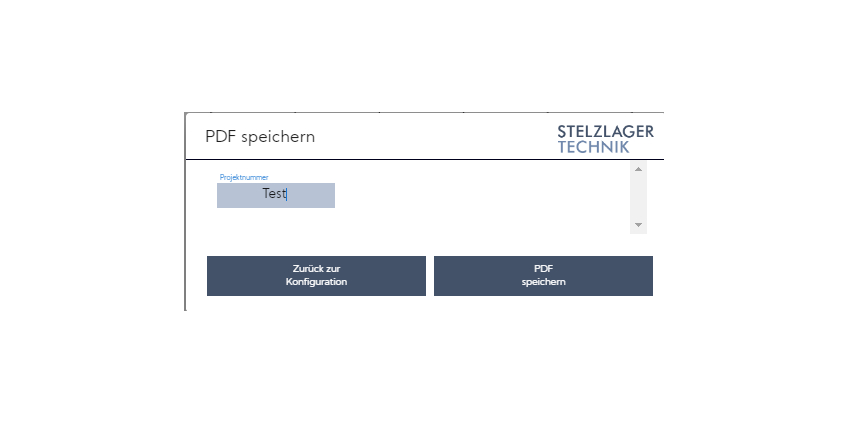Click the scrollbar down arrow

(638, 225)
